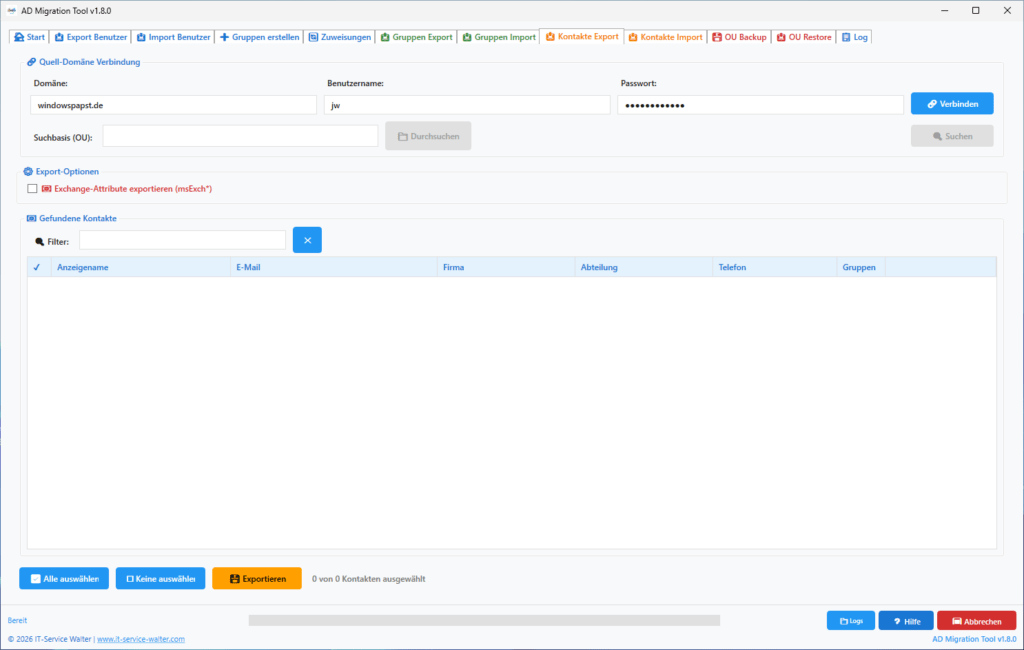Click the Suchen button

click(x=952, y=136)
